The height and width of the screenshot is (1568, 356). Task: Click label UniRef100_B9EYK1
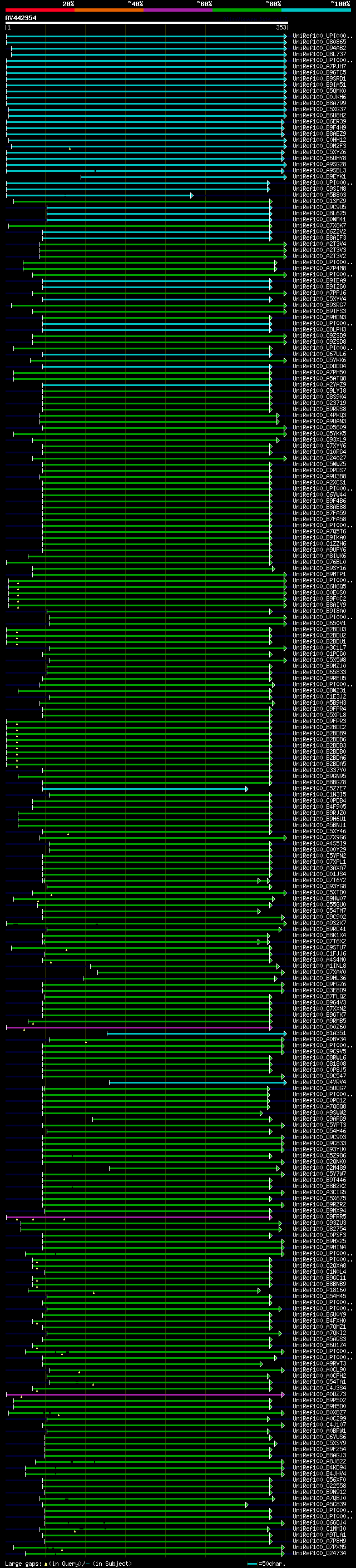pyautogui.click(x=319, y=176)
